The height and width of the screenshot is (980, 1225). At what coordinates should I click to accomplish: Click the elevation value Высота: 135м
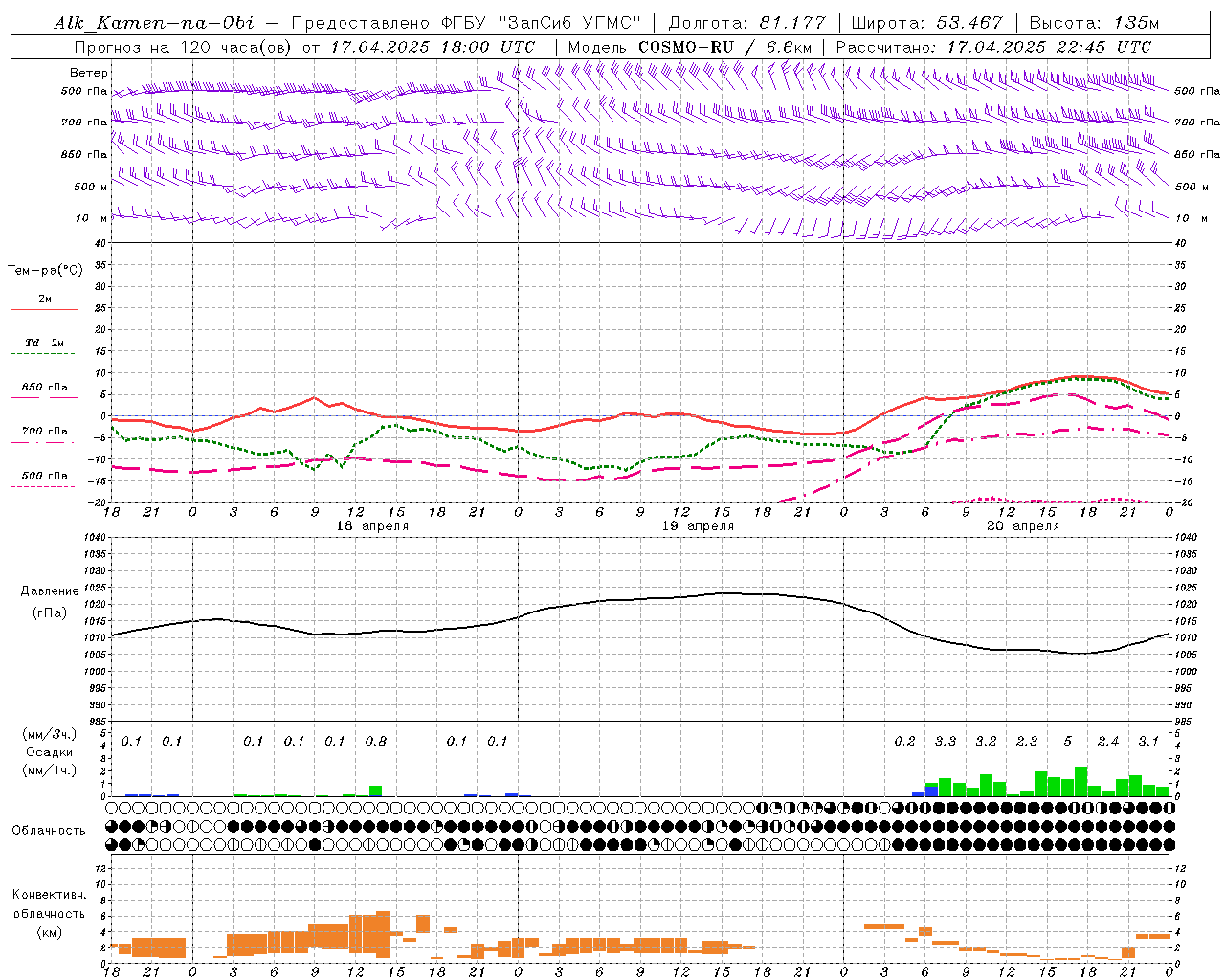tap(1095, 23)
